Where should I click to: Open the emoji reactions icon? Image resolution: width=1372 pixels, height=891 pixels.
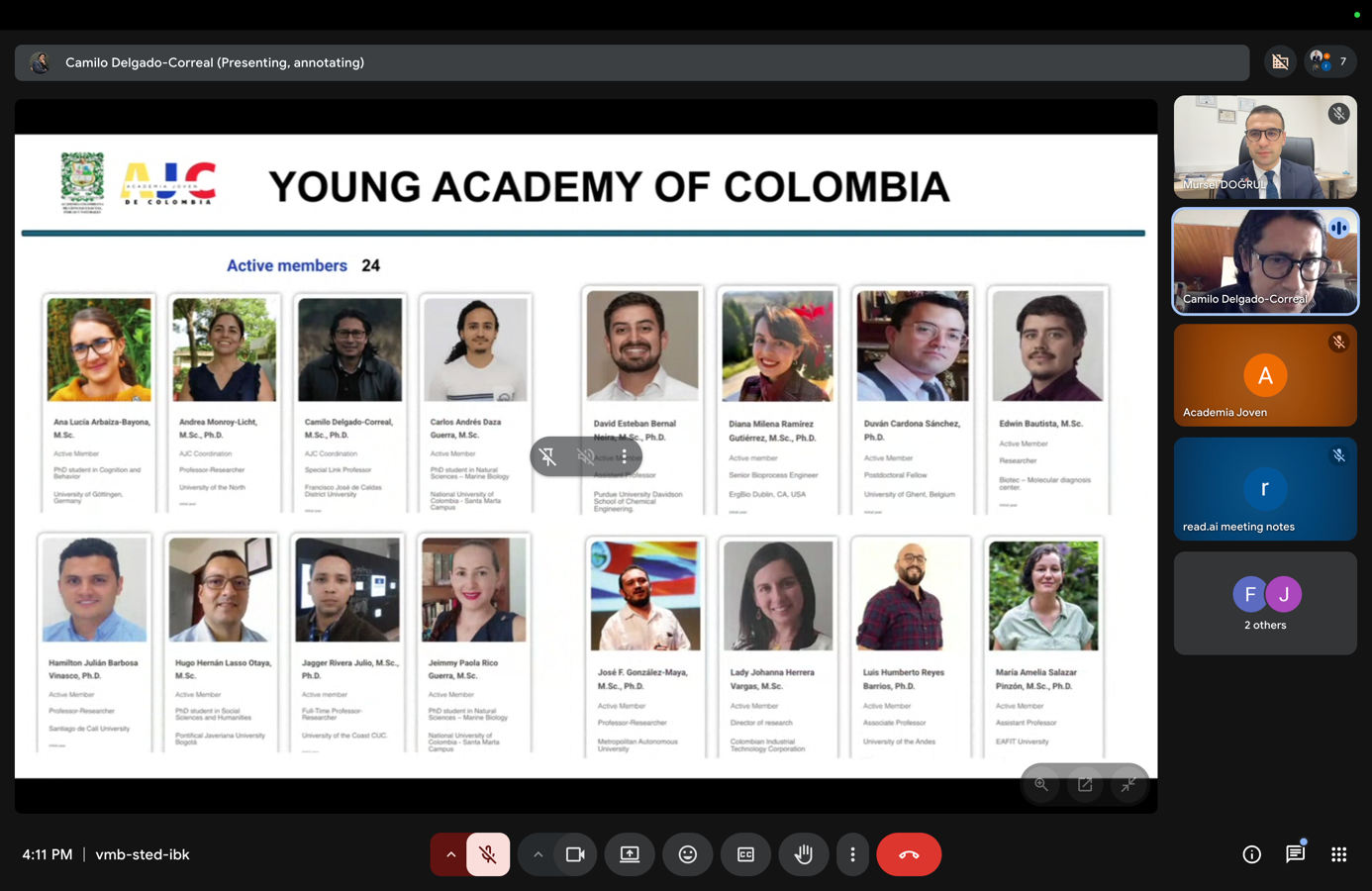pyautogui.click(x=687, y=854)
